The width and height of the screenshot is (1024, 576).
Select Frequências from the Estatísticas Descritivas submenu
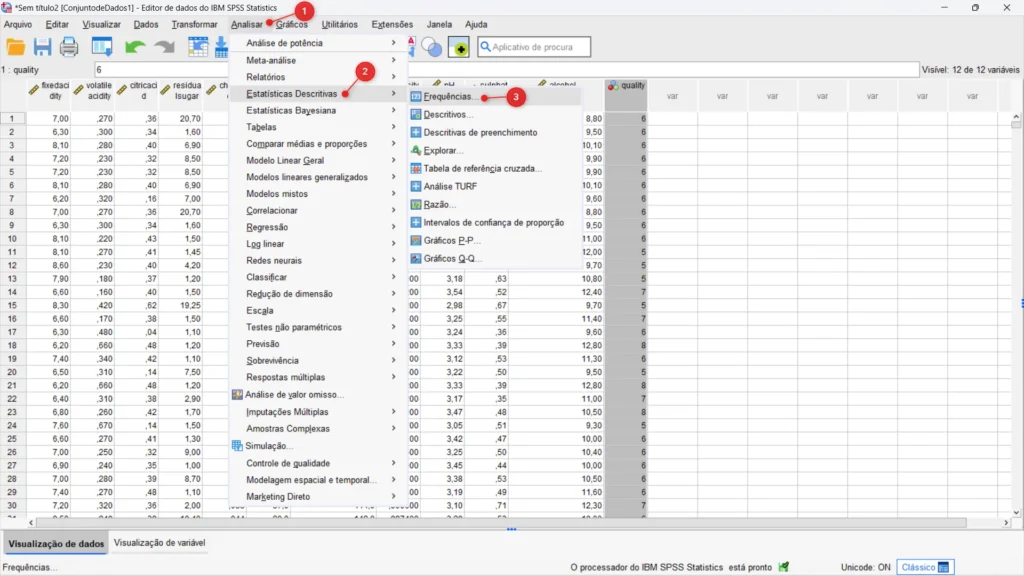click(450, 98)
